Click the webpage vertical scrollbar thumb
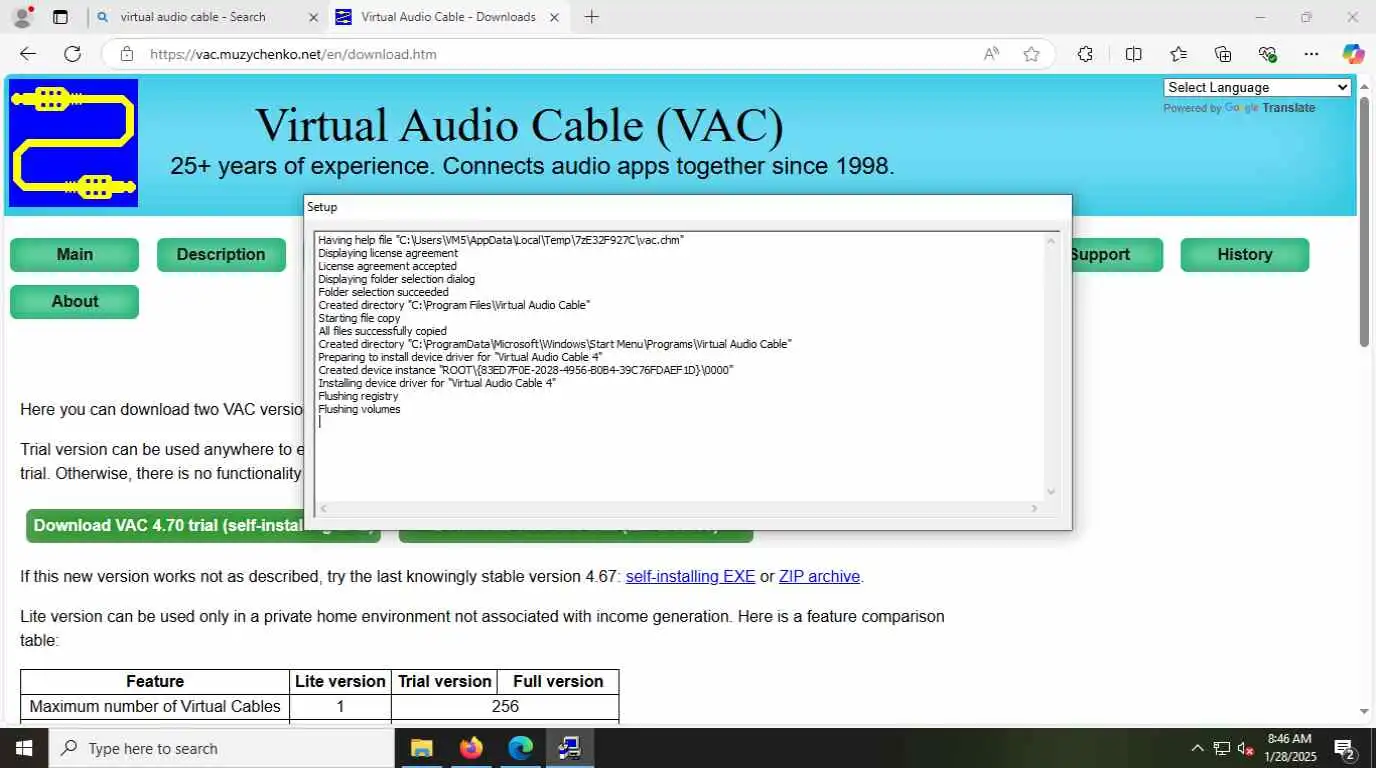1376x768 pixels. pyautogui.click(x=1364, y=221)
